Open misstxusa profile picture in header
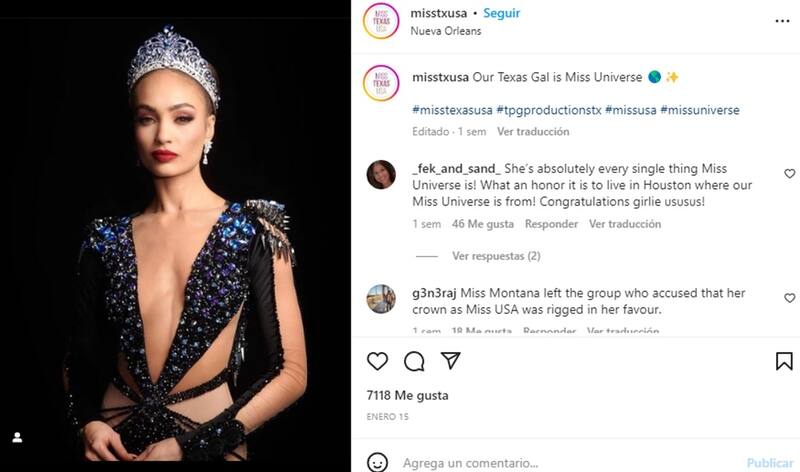Image resolution: width=800 pixels, height=472 pixels. pos(381,21)
